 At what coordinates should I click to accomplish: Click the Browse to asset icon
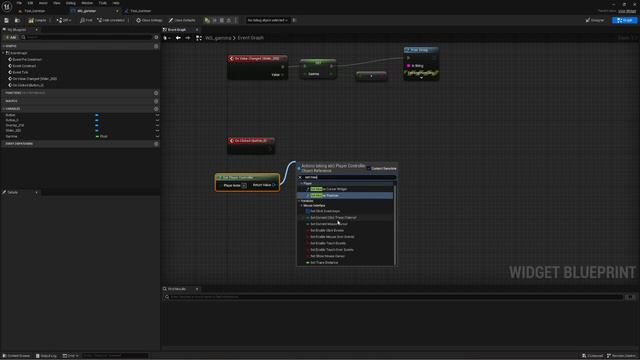[x=17, y=20]
